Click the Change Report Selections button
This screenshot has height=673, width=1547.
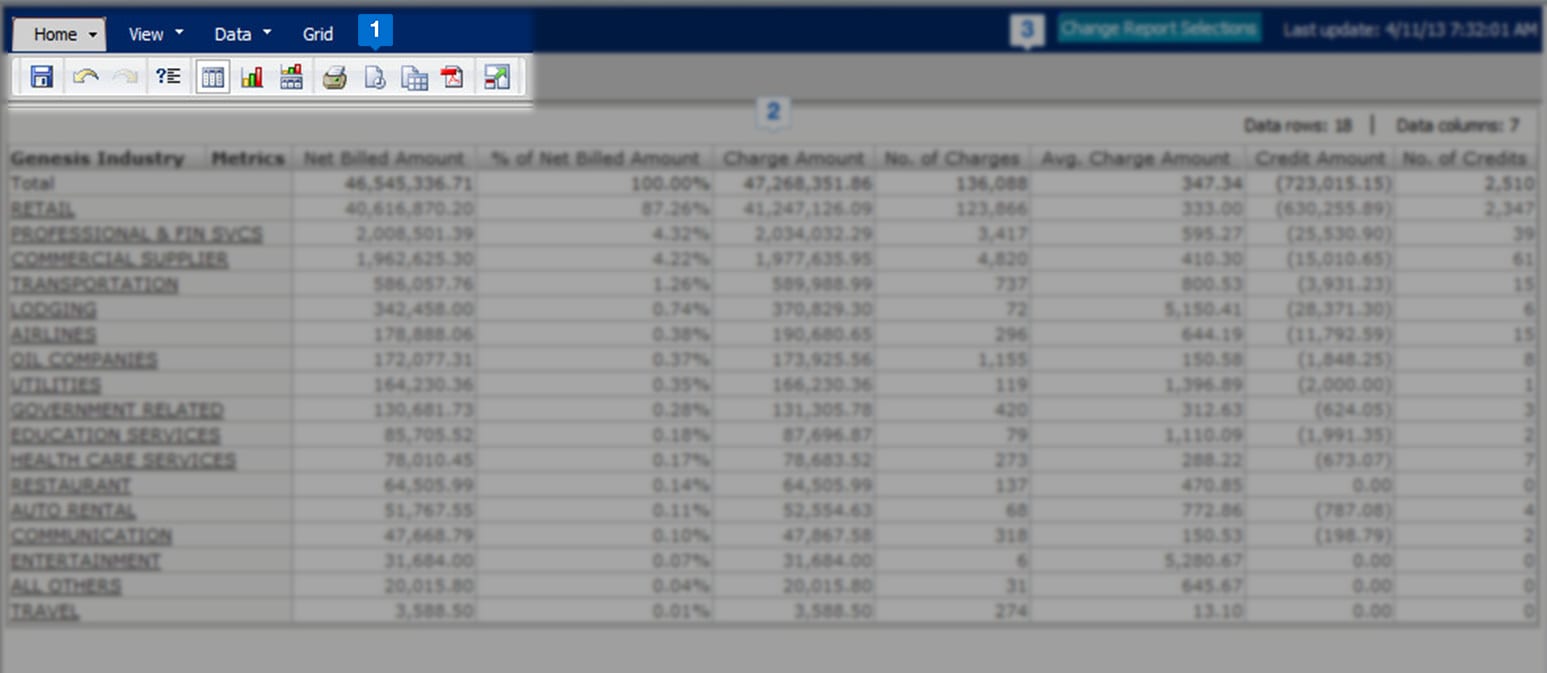(x=1159, y=29)
